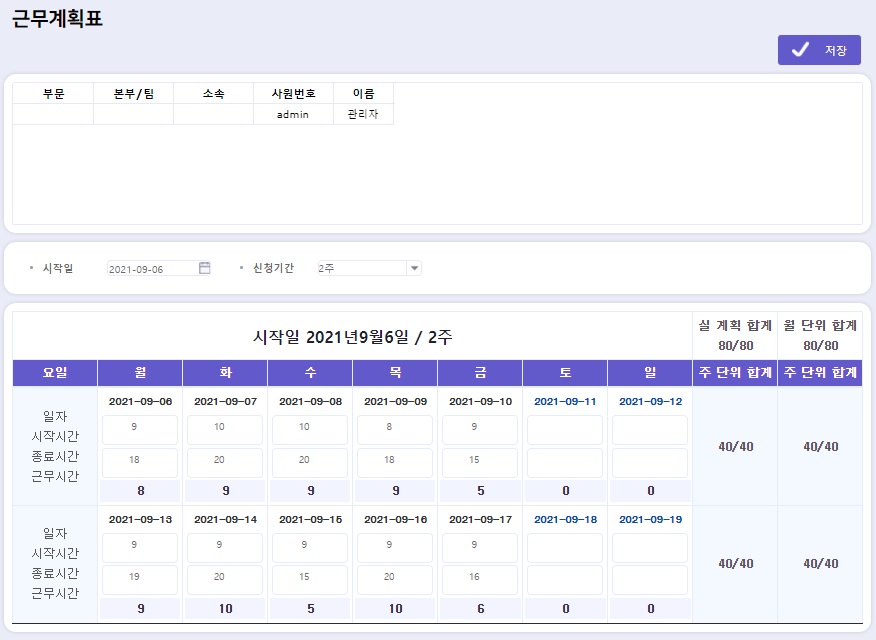Edit start time field for 2021-09-16
876x640 pixels.
(x=395, y=547)
